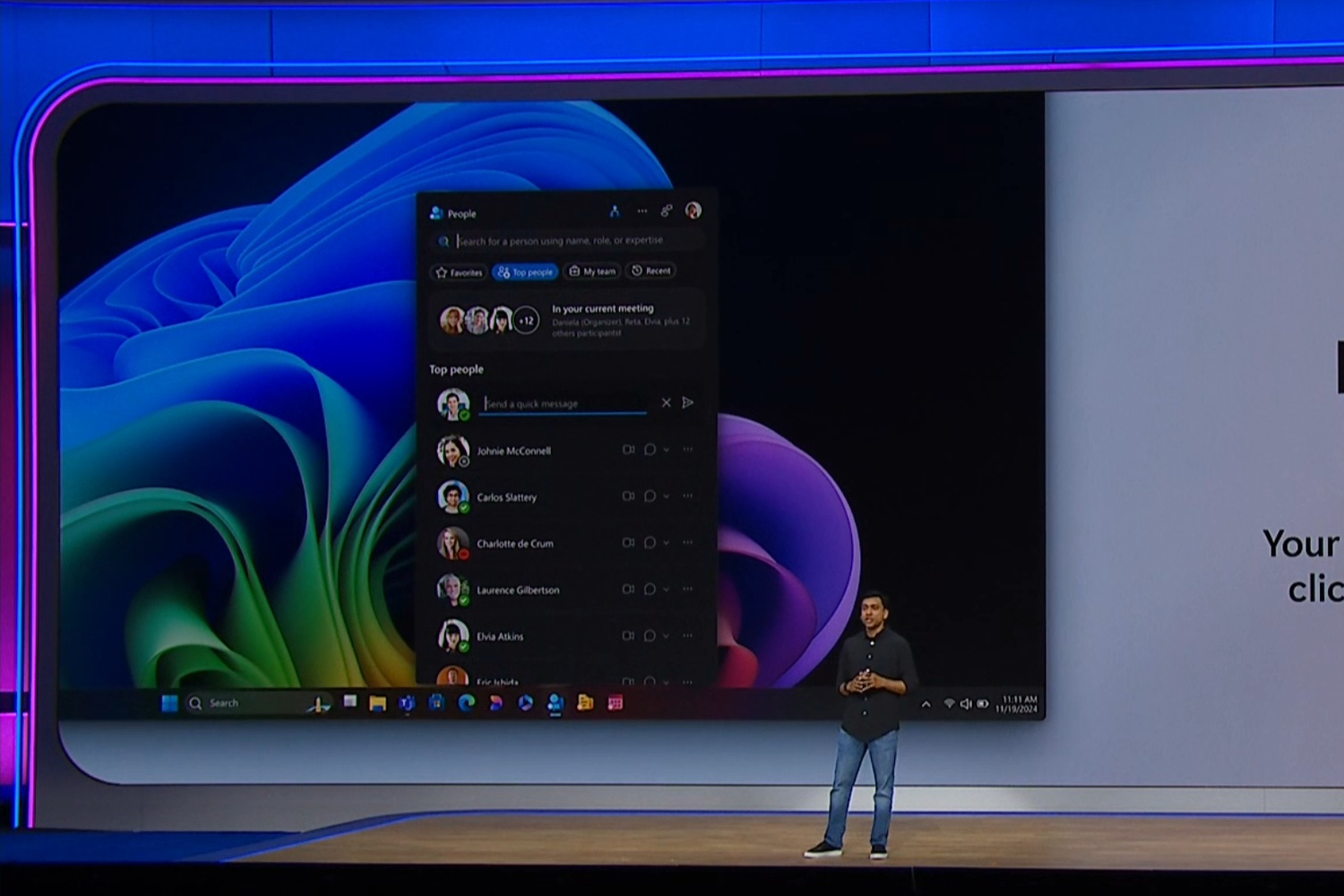Open more options for Laurence Gilbertson
The height and width of the screenshot is (896, 1344).
pyautogui.click(x=687, y=590)
